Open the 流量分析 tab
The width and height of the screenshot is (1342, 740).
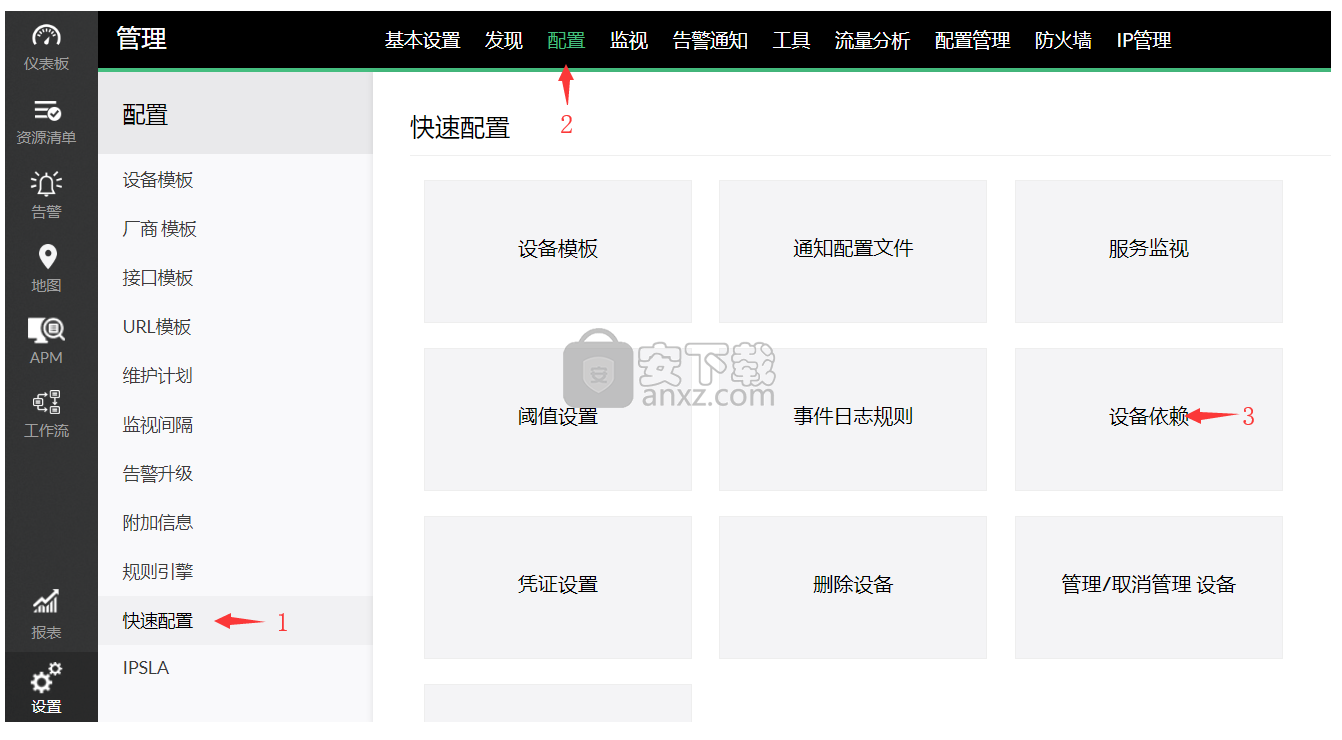click(872, 41)
